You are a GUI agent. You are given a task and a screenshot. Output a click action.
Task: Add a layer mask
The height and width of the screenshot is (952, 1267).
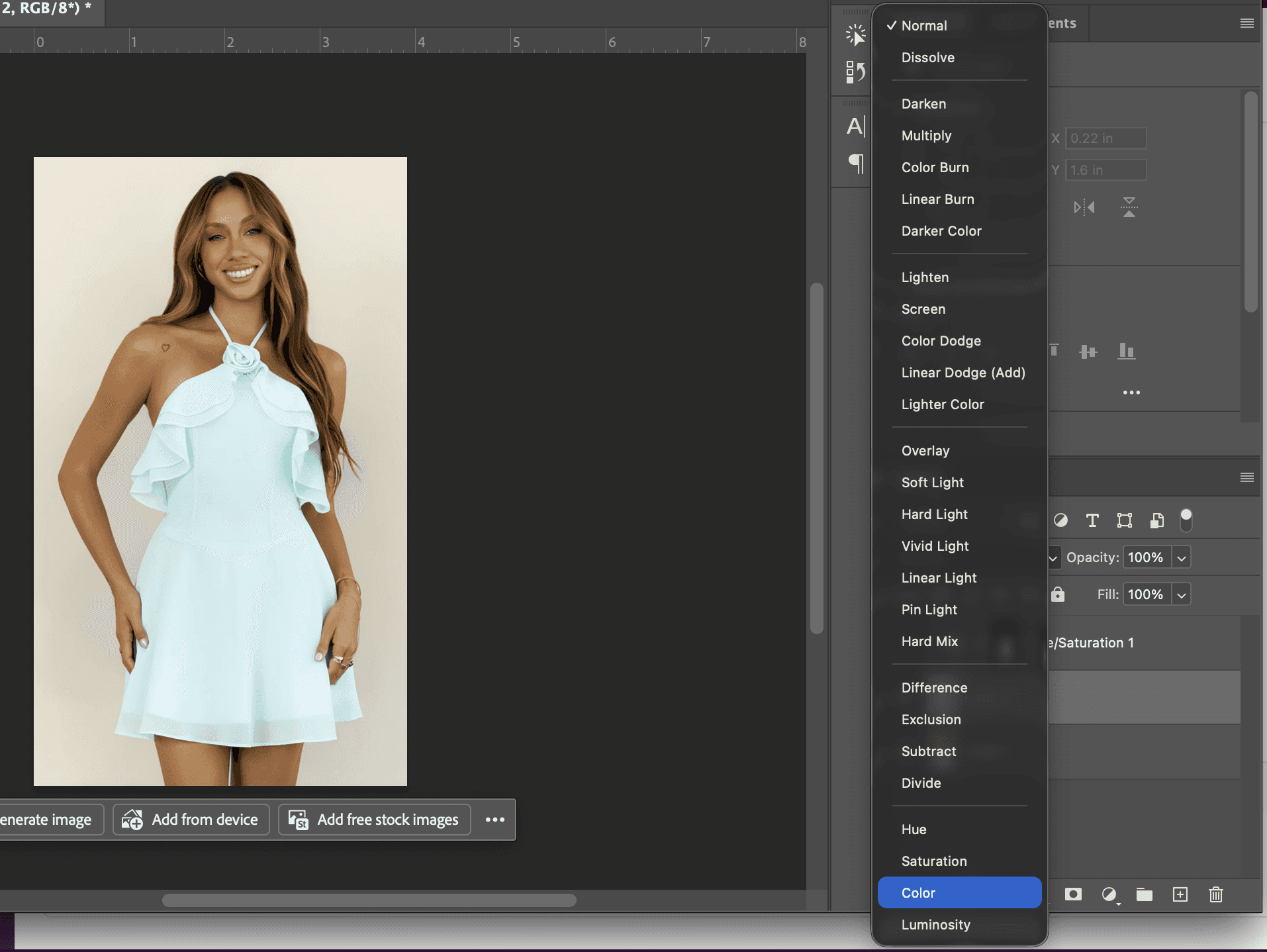click(1073, 894)
